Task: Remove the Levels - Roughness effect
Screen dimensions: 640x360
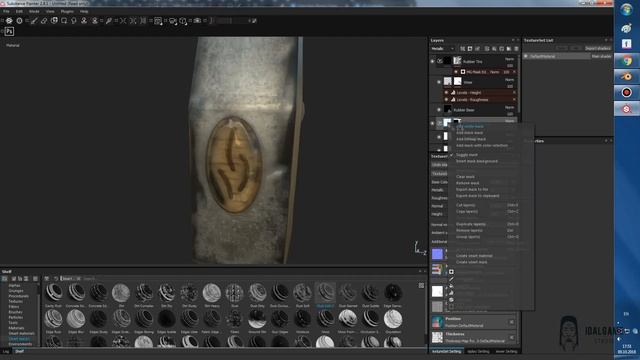Action: [x=514, y=100]
